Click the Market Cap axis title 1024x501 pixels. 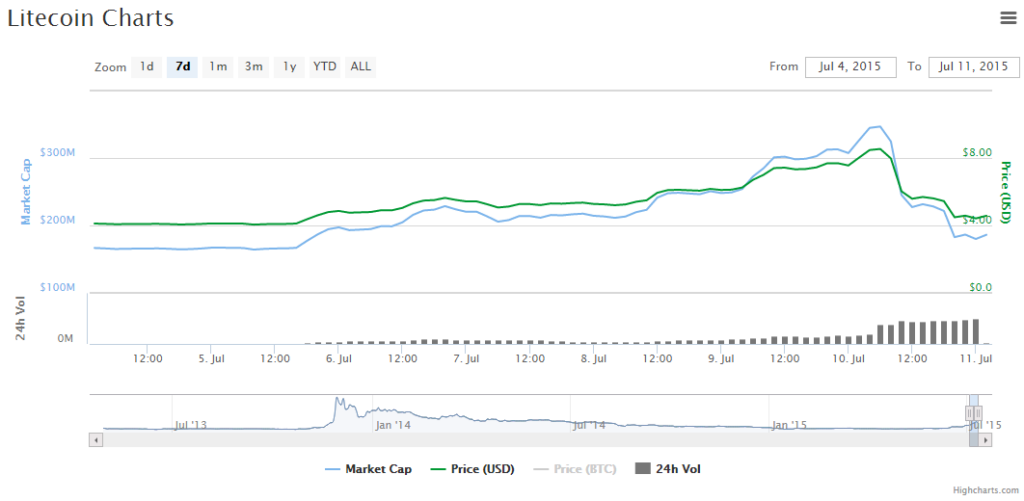point(27,191)
